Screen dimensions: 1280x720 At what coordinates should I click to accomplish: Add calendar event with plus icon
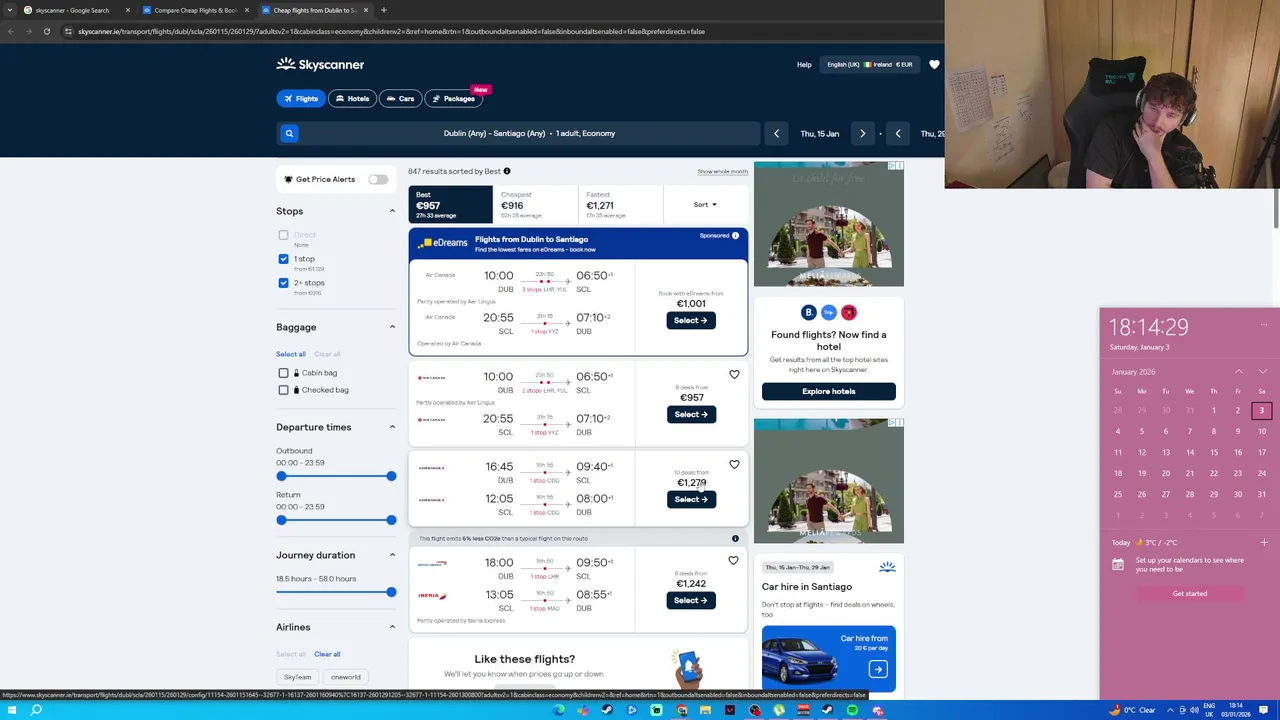[x=1264, y=542]
